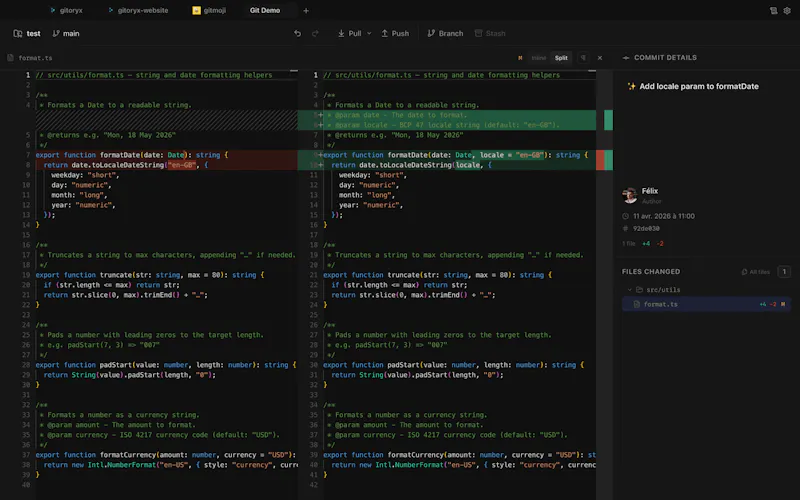Click the gitmoji emoji tab icon
Viewport: 800px width, 500px height.
(x=196, y=10)
